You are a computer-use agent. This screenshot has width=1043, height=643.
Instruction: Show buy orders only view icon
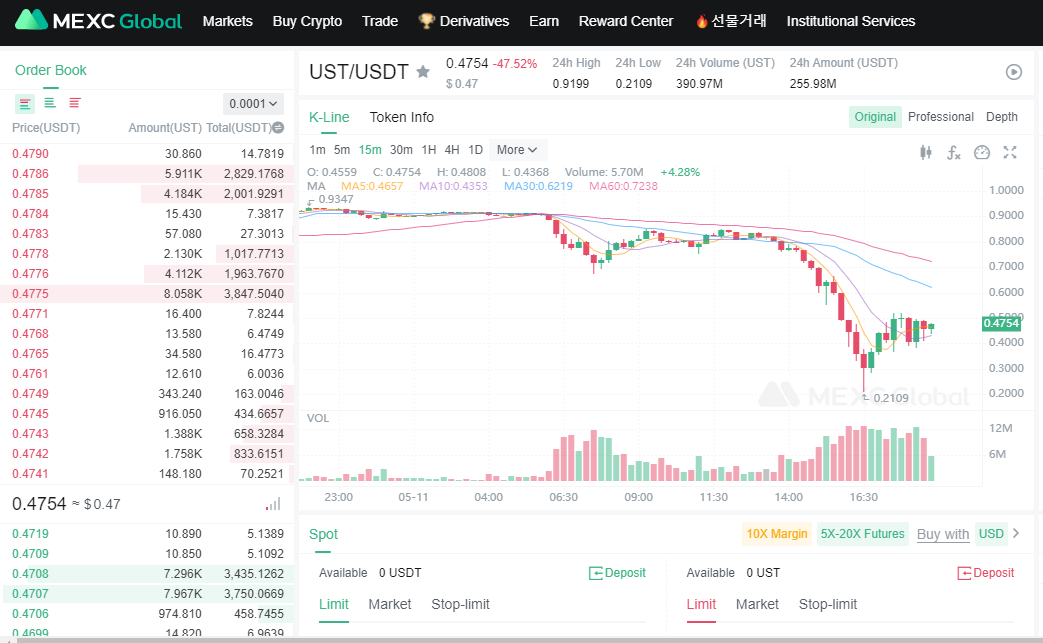pyautogui.click(x=50, y=102)
